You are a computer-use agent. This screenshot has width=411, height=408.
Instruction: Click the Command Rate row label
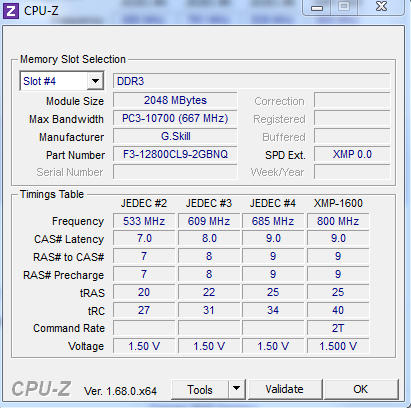click(x=69, y=328)
